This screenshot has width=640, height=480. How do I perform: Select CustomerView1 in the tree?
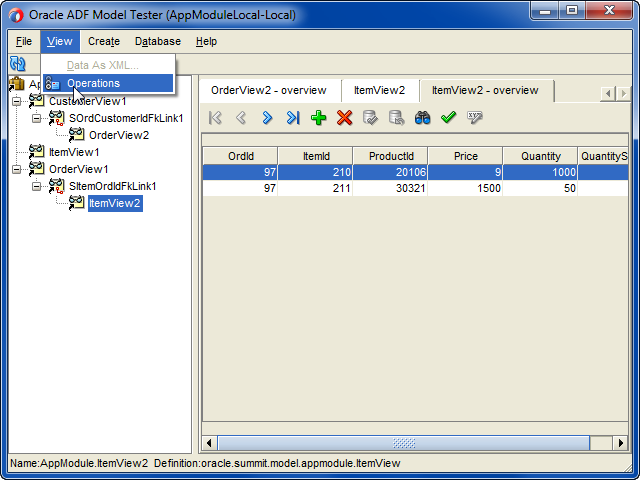(87, 101)
